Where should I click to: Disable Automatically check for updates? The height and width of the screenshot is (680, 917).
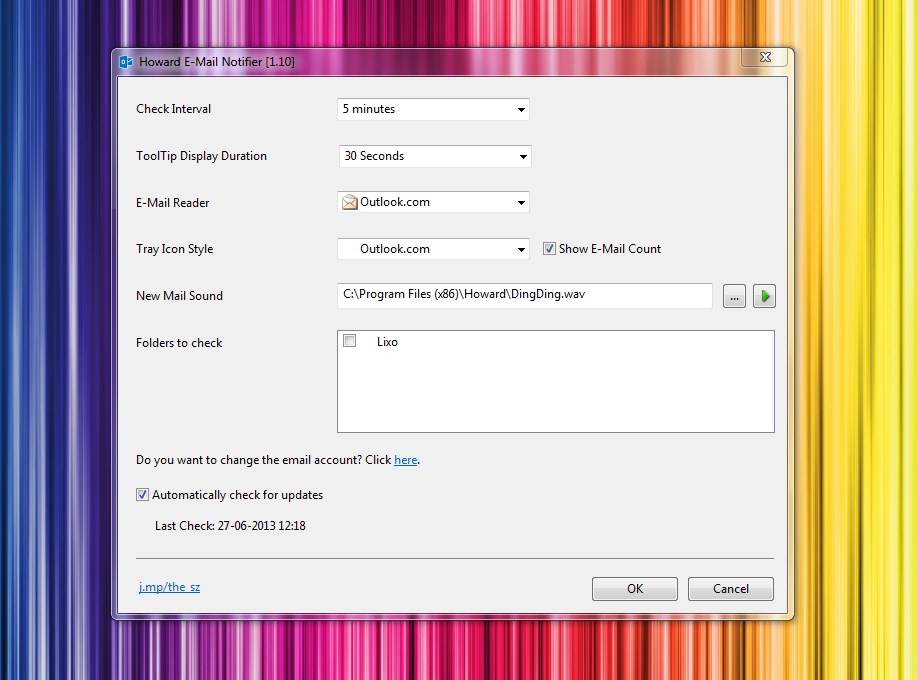click(x=142, y=495)
